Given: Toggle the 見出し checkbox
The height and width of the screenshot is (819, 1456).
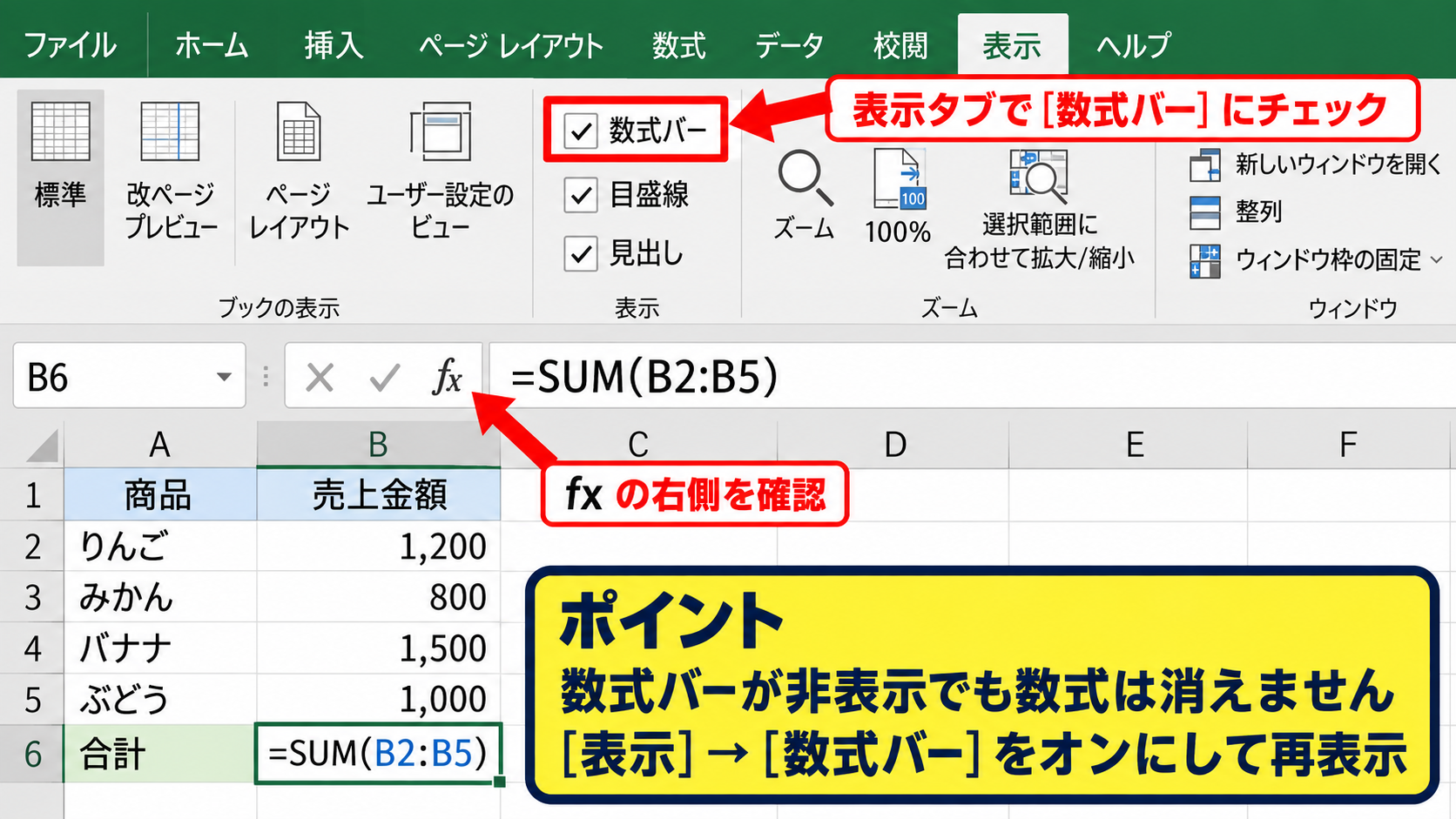Looking at the screenshot, I should tap(581, 254).
